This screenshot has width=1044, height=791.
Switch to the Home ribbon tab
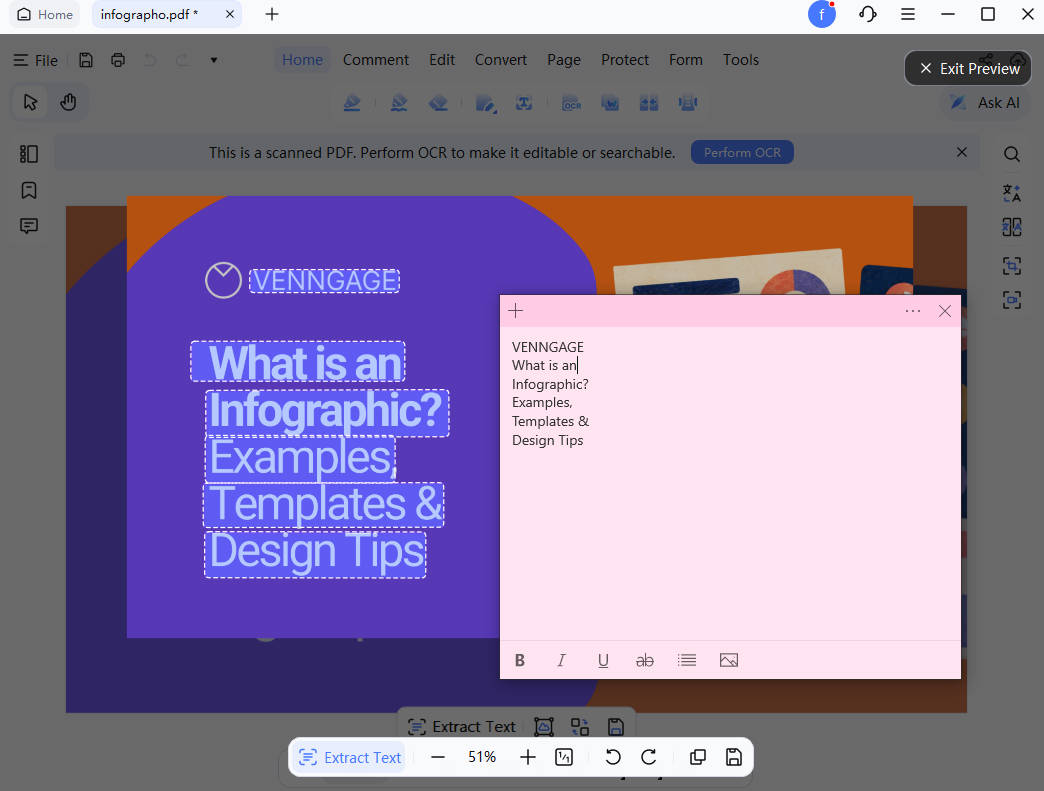[302, 60]
